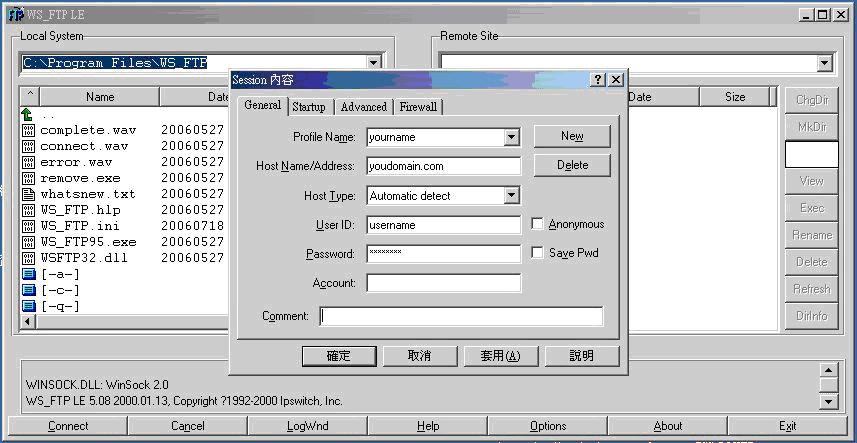Click the remote DirInfo button
The image size is (857, 443).
(x=812, y=316)
